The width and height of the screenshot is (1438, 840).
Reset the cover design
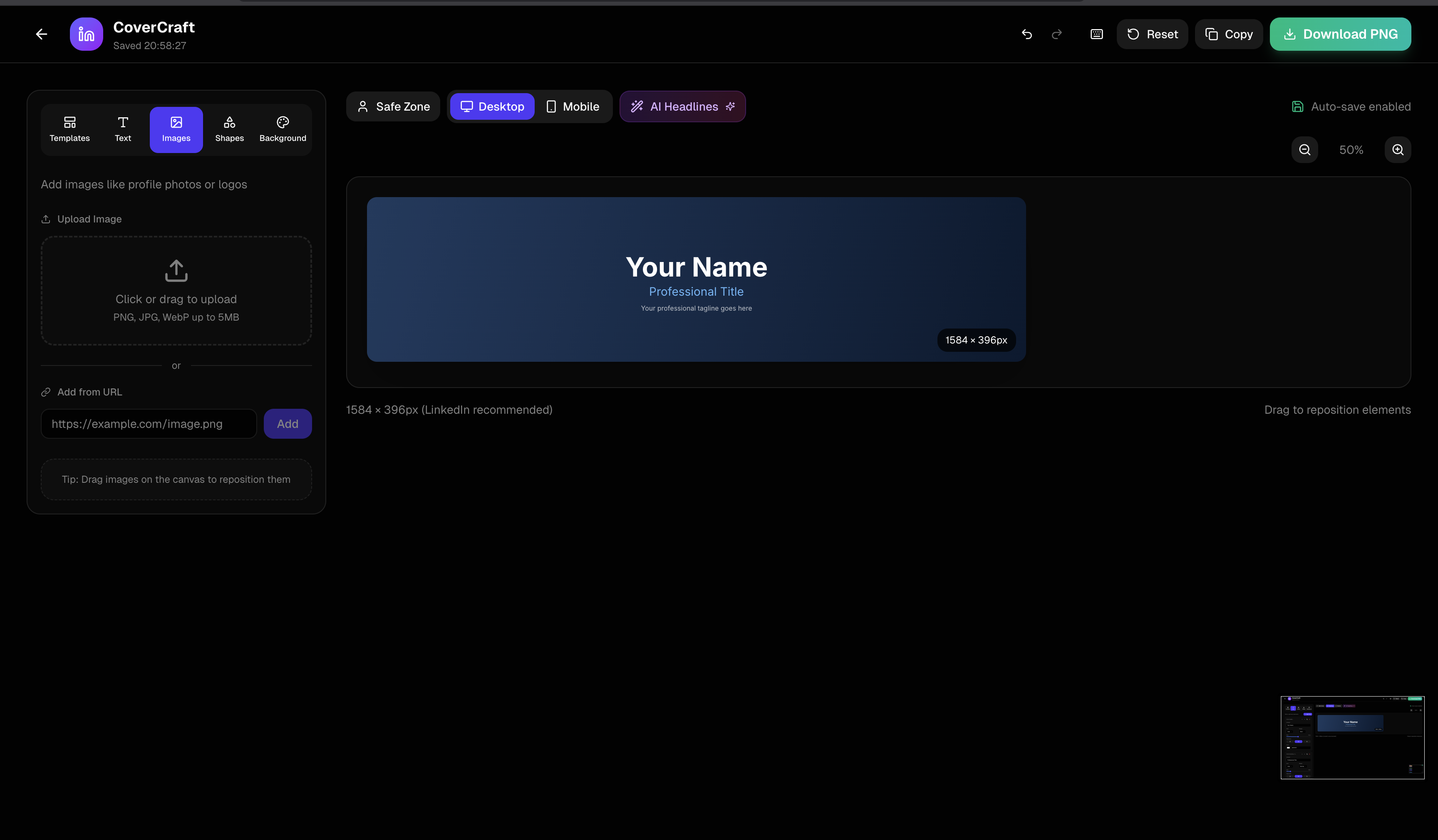(1152, 34)
